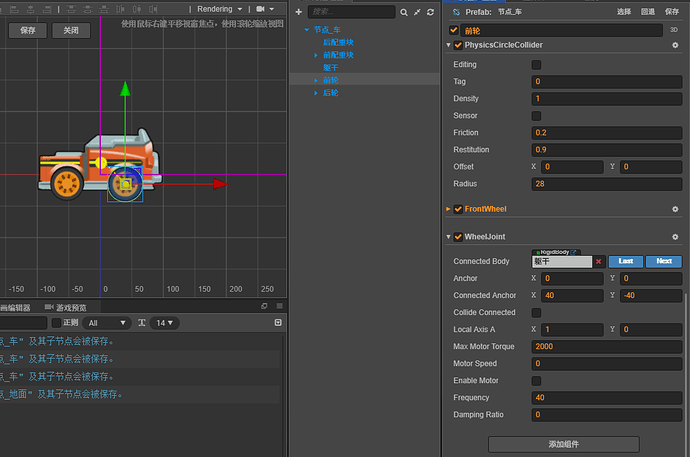Open the console log type All dropdown
This screenshot has height=457, width=690.
pyautogui.click(x=108, y=323)
